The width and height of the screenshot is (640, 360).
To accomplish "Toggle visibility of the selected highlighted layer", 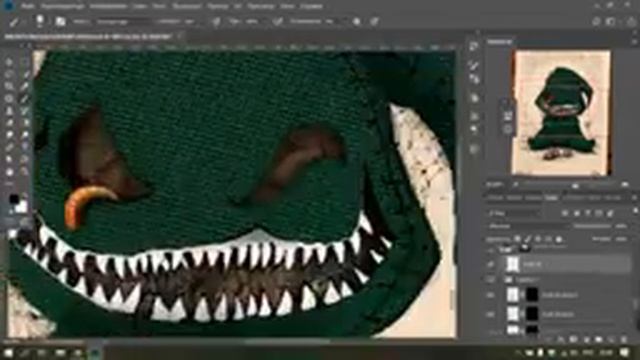I will click(x=491, y=264).
